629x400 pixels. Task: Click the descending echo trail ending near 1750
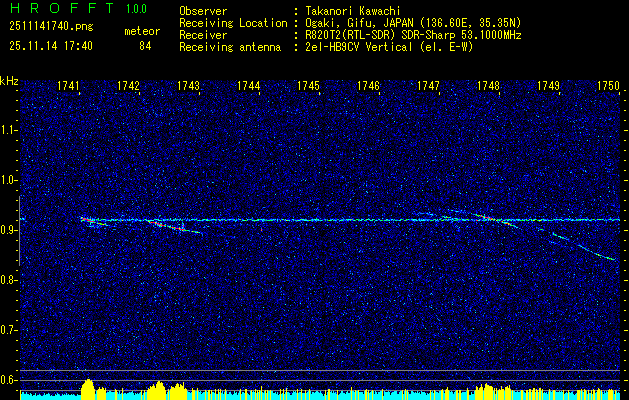(583, 246)
